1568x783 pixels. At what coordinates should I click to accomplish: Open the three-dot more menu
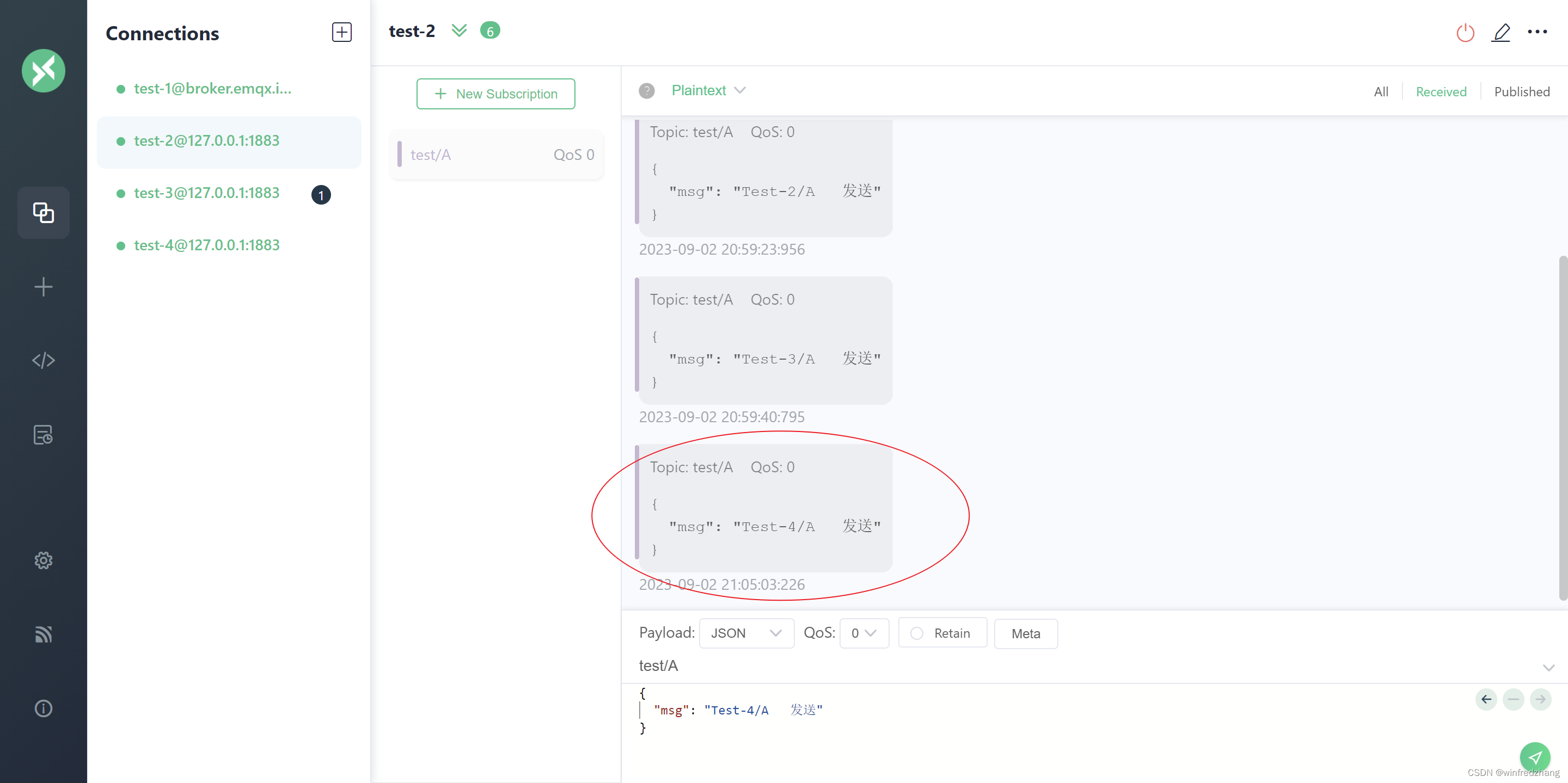[x=1537, y=32]
